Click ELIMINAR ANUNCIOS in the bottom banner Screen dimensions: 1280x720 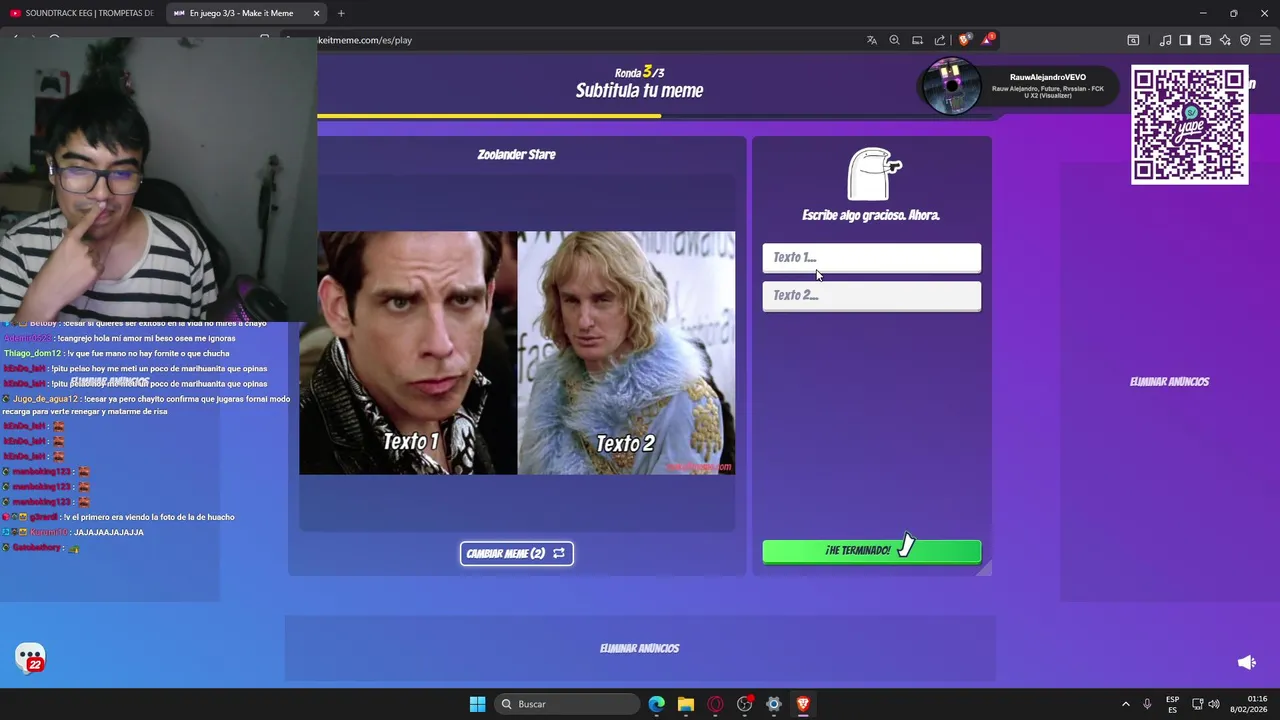pos(639,648)
